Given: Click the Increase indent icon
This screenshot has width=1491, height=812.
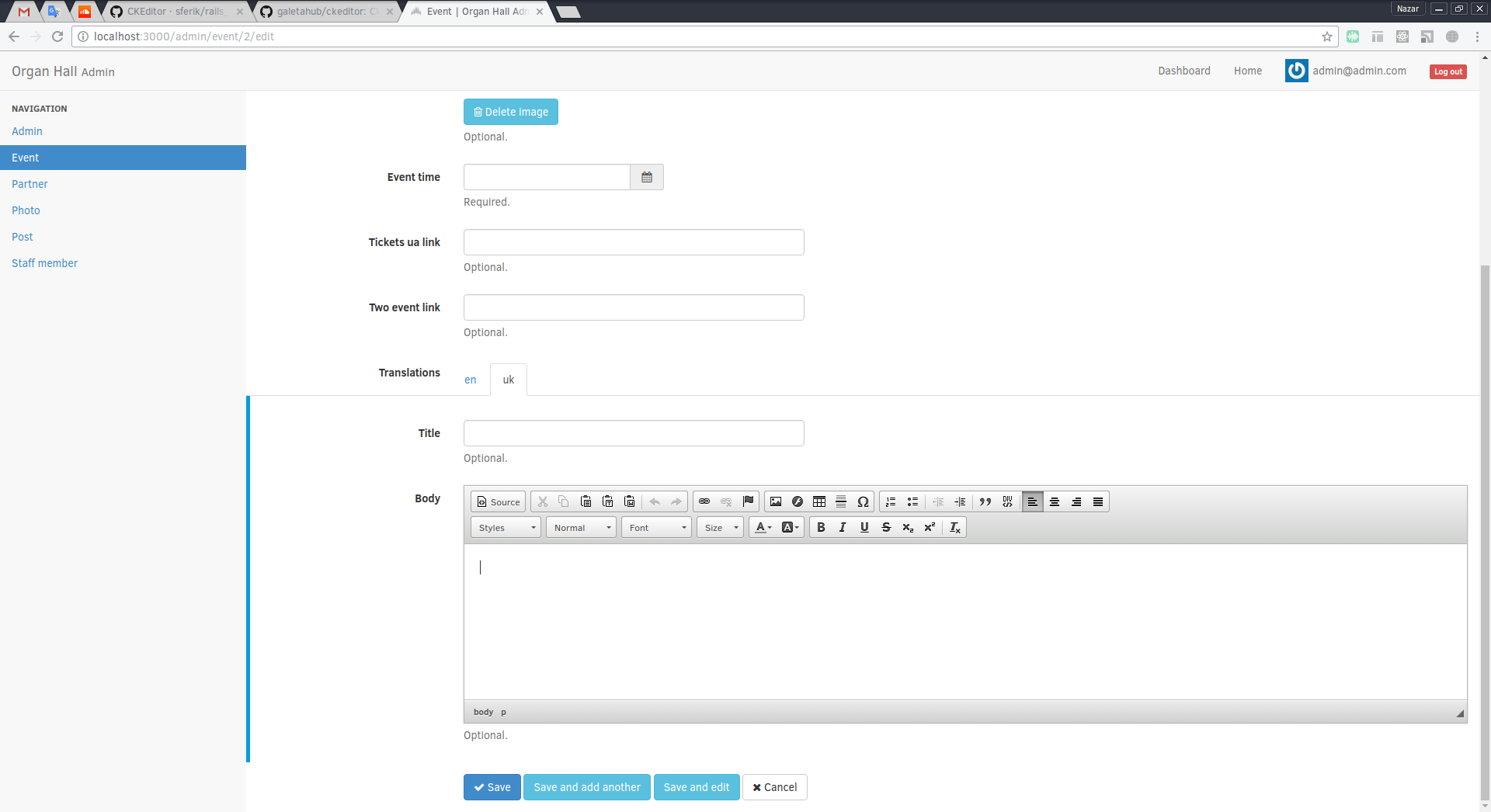Looking at the screenshot, I should [960, 501].
